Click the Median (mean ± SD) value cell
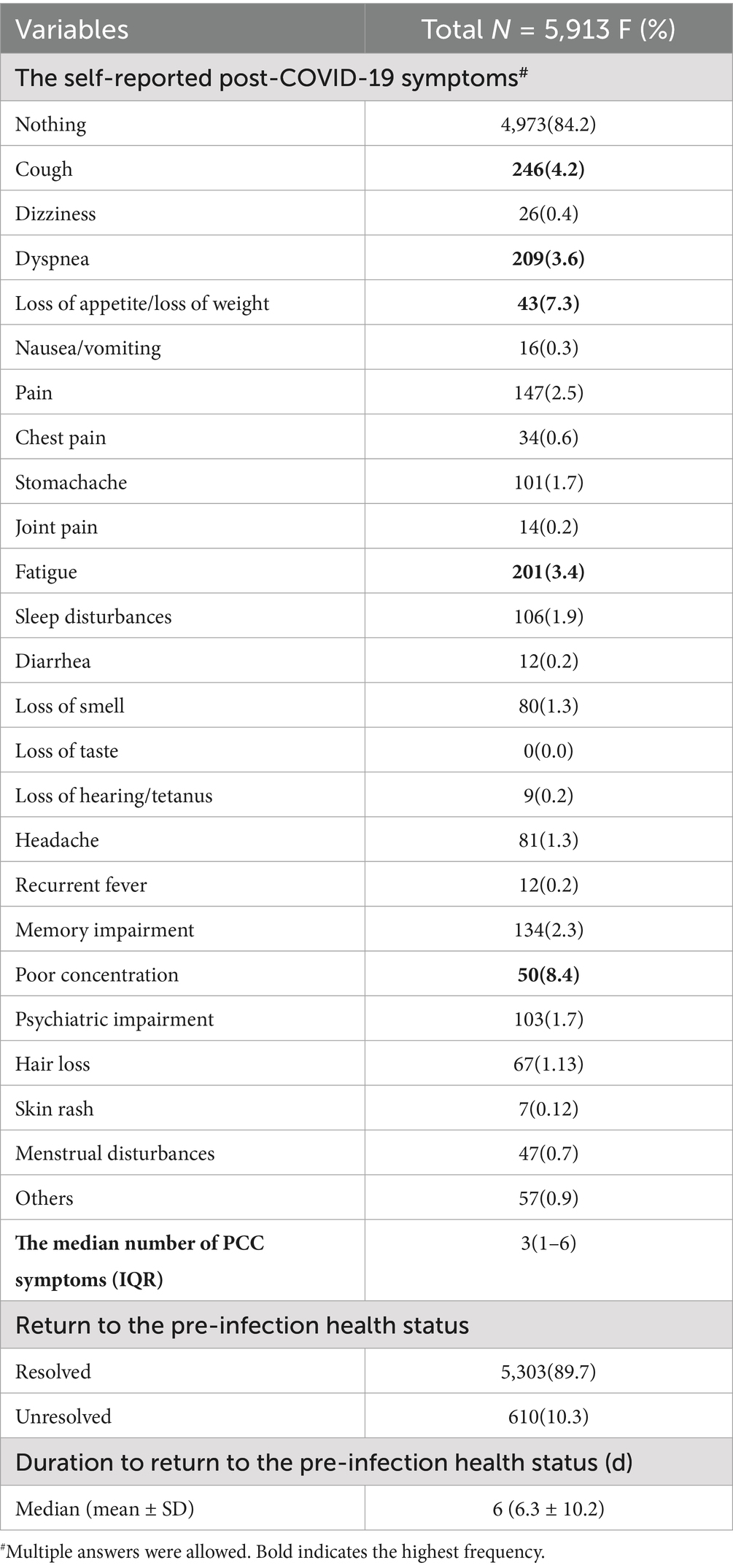The image size is (733, 1568). [x=548, y=1508]
